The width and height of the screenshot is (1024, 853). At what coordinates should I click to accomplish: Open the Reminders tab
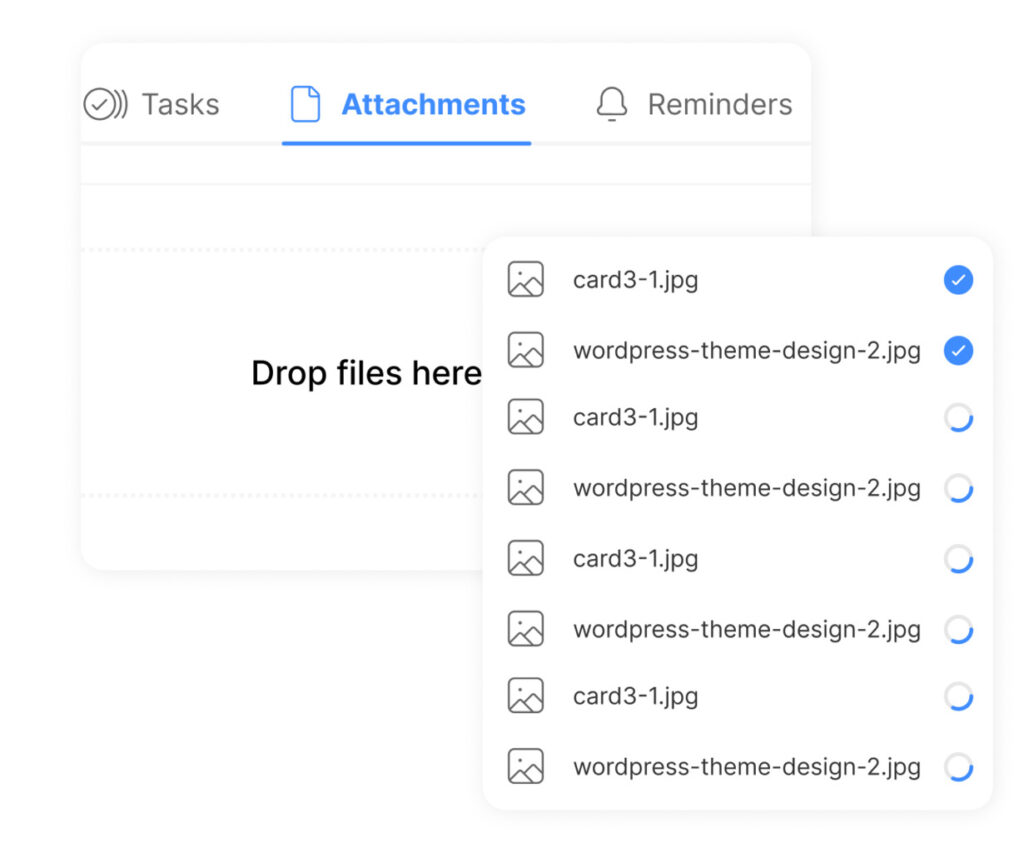719,104
